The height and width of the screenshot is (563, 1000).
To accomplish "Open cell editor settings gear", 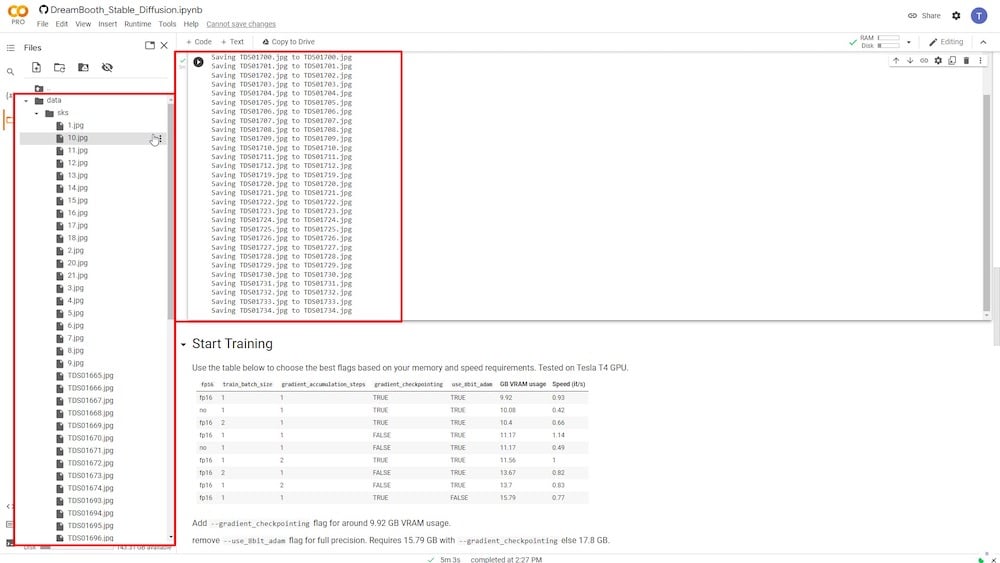I will click(x=938, y=61).
